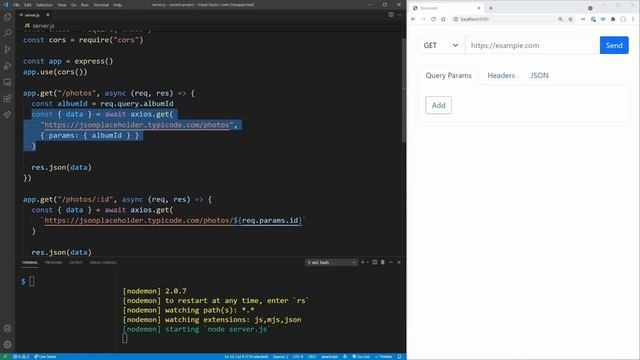Reload the browser page
The height and width of the screenshot is (360, 640).
433,19
